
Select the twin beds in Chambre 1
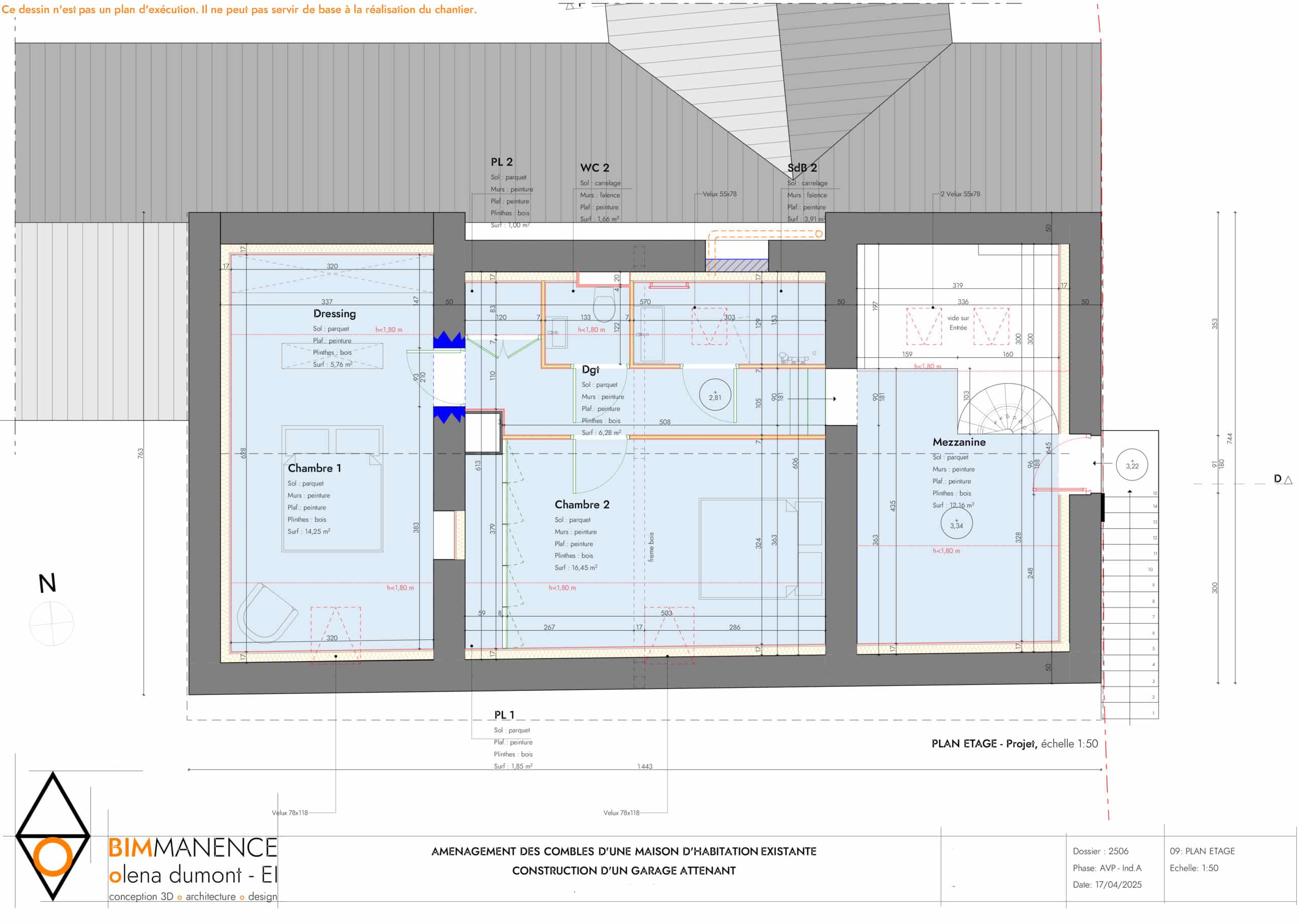[332, 489]
